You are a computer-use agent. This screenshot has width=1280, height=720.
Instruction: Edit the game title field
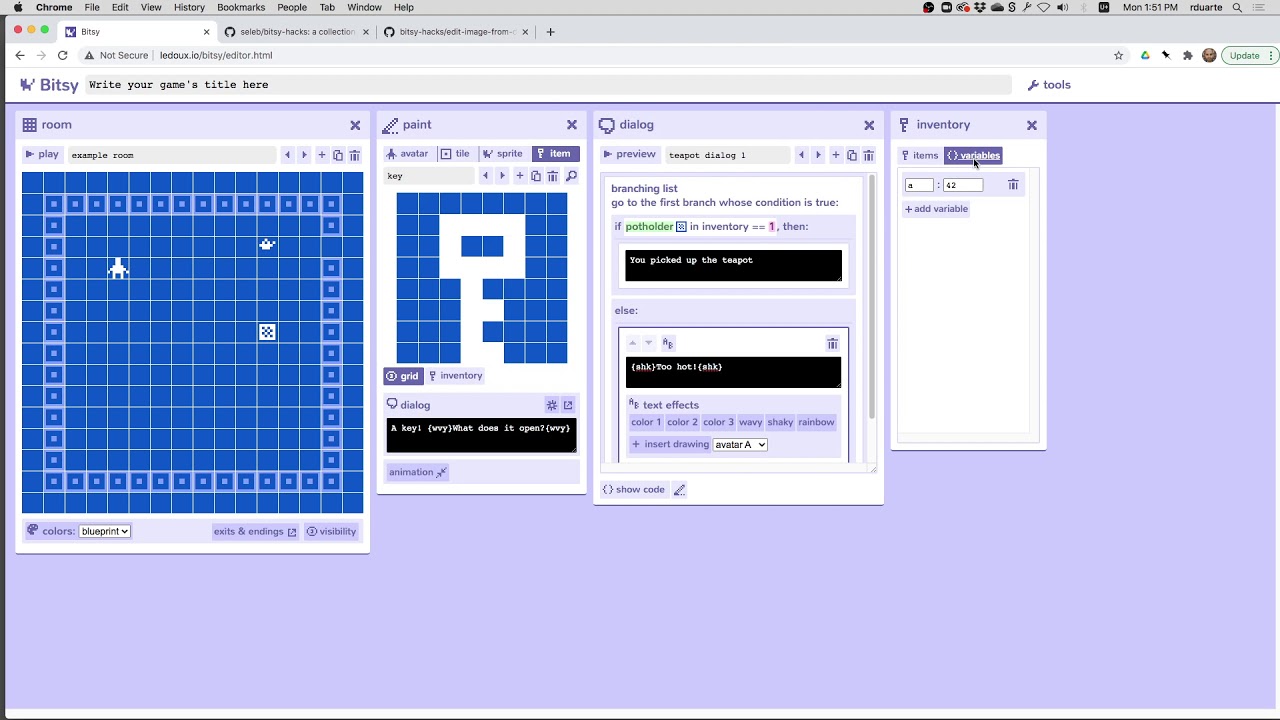coord(549,85)
